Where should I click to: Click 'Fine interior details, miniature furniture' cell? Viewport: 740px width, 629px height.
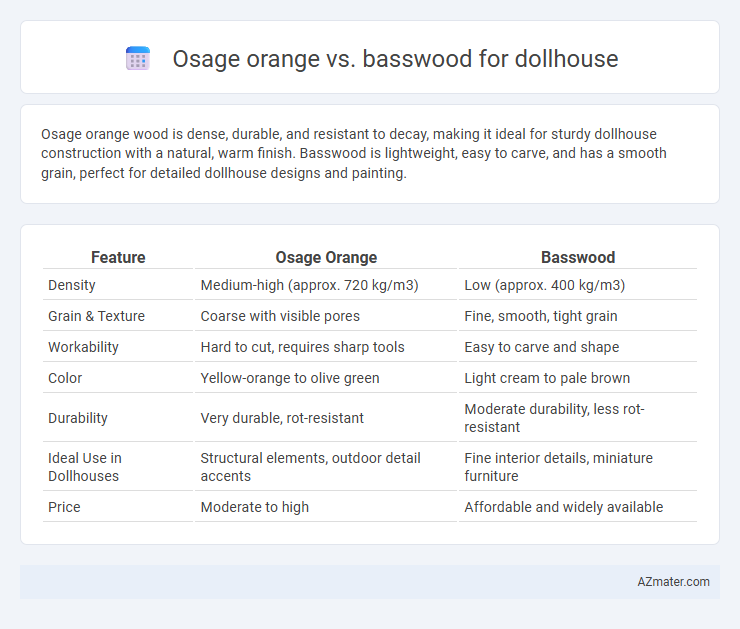click(558, 467)
